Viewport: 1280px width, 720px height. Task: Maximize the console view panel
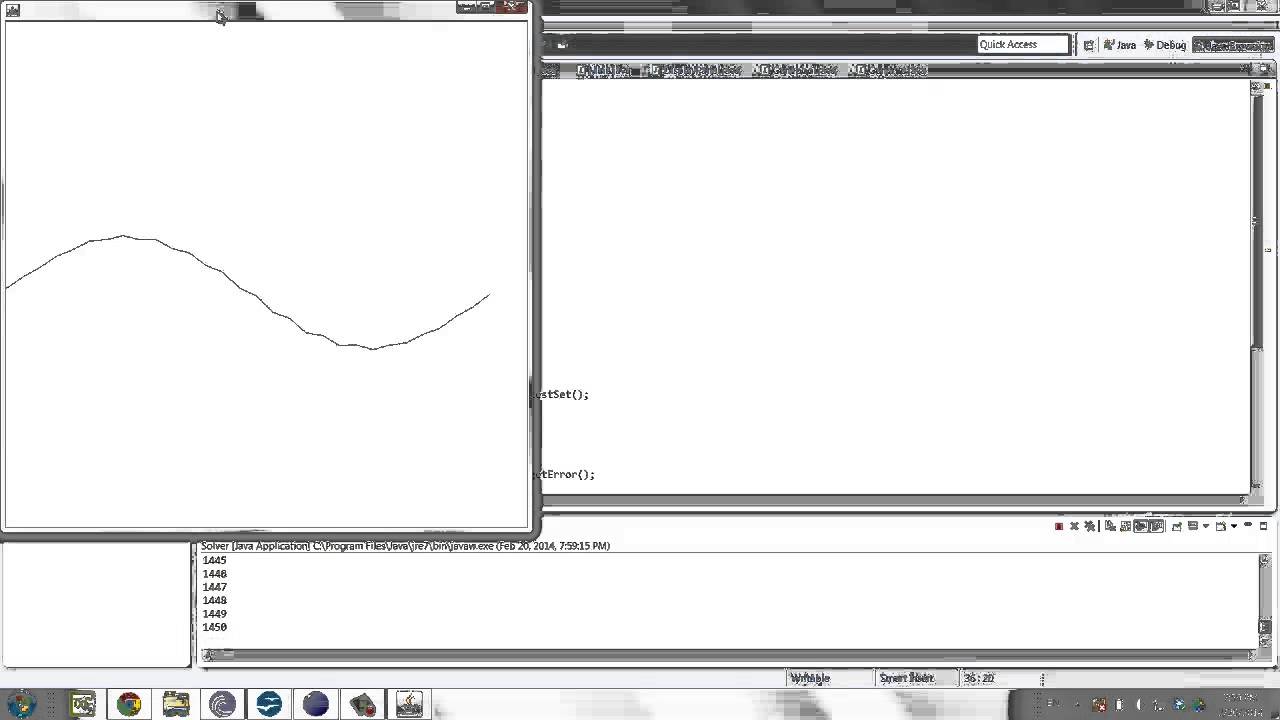1263,526
